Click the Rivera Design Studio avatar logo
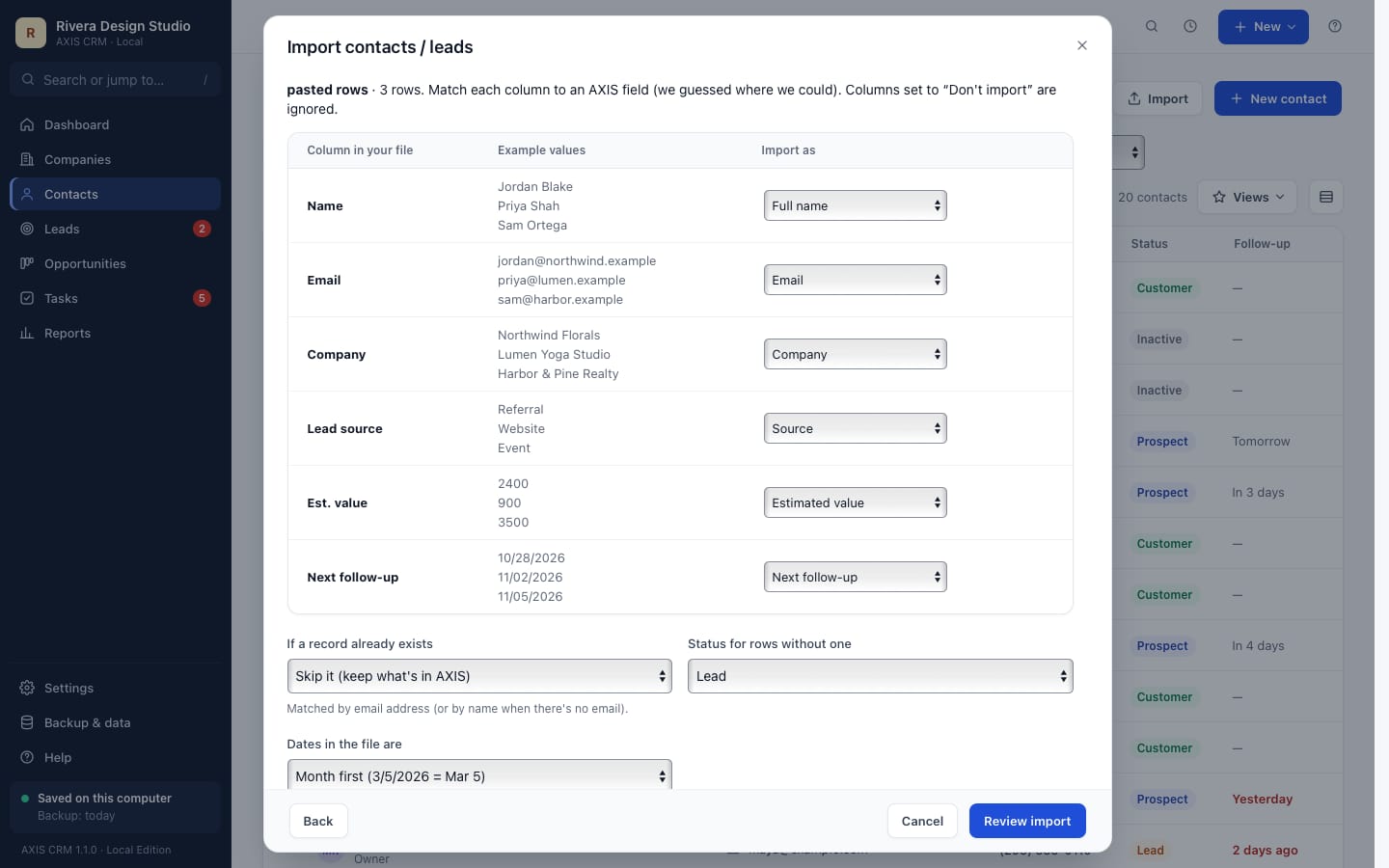Screen dimensions: 1389x868 coord(31,33)
